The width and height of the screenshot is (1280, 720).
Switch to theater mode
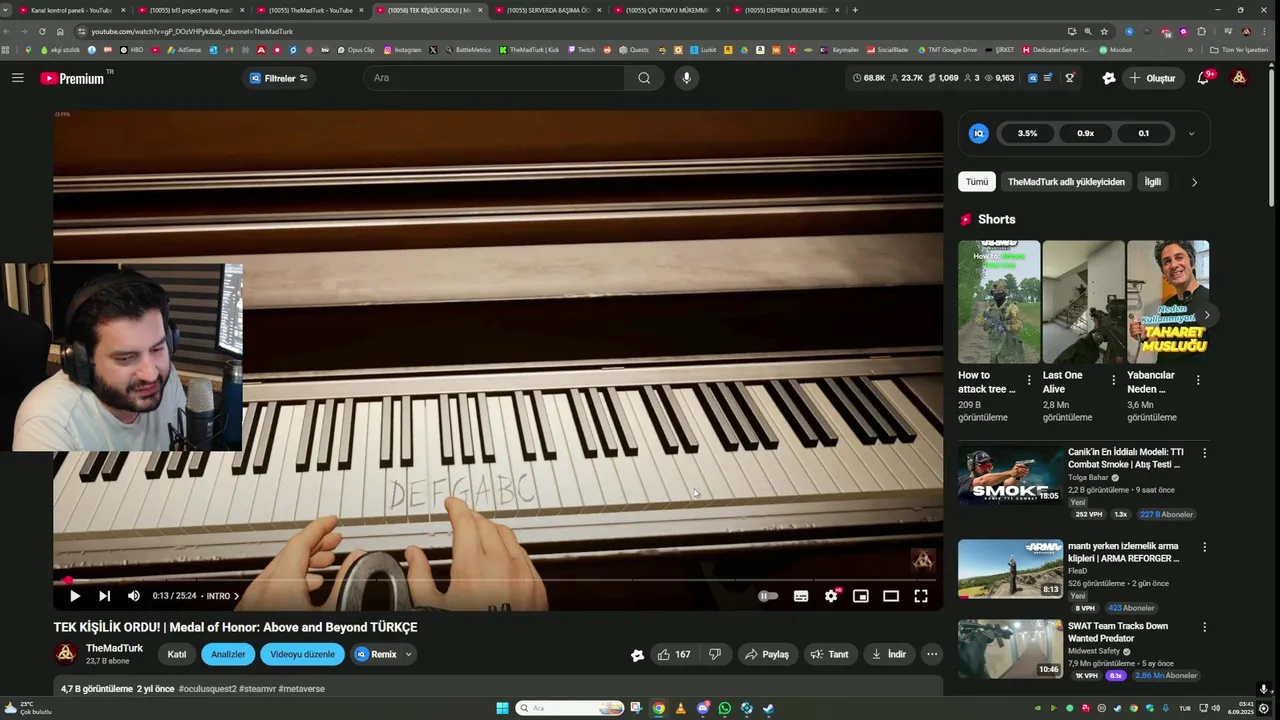pyautogui.click(x=891, y=596)
